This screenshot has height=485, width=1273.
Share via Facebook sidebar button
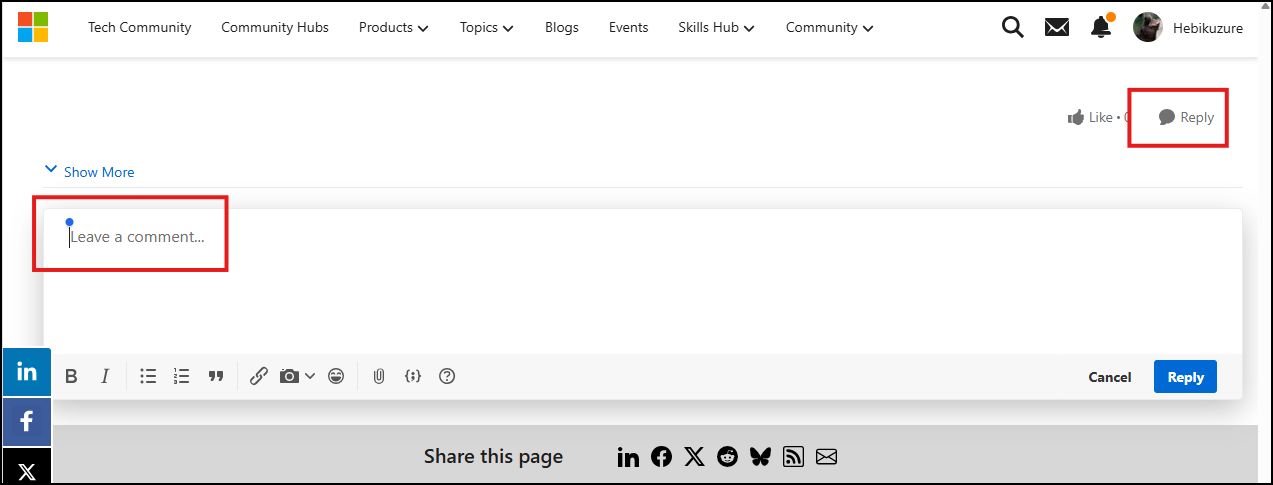click(27, 421)
